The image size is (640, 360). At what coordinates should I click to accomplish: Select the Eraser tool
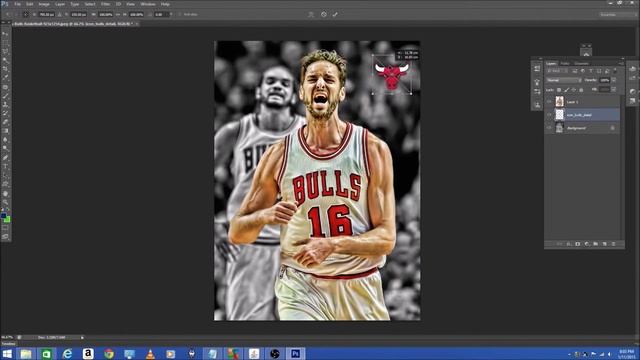click(x=6, y=122)
